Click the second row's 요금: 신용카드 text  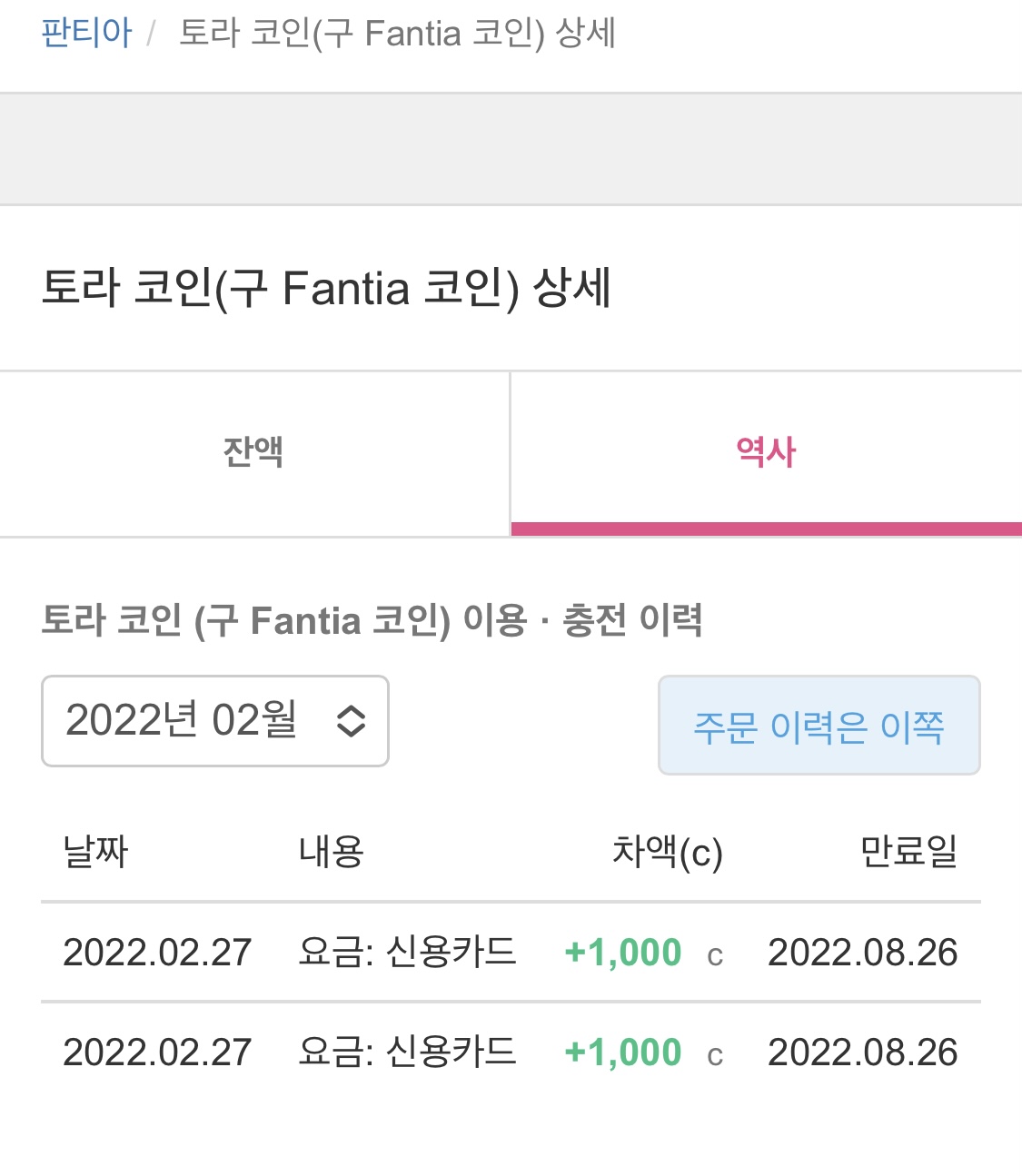tap(407, 1052)
